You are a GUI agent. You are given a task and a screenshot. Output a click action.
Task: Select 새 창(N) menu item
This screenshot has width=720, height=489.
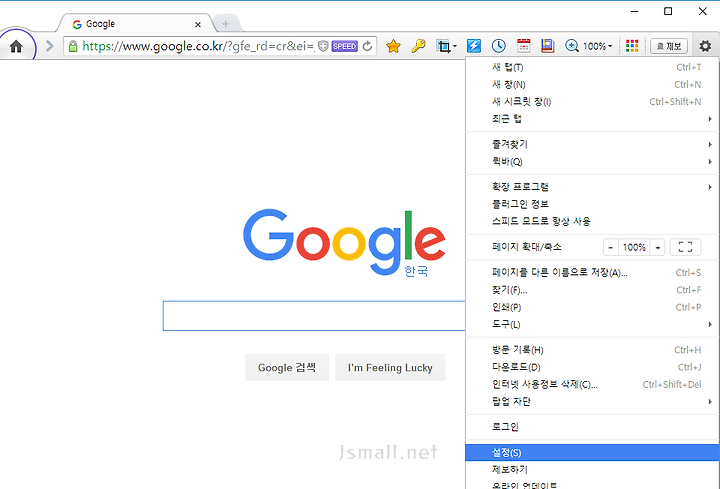592,84
